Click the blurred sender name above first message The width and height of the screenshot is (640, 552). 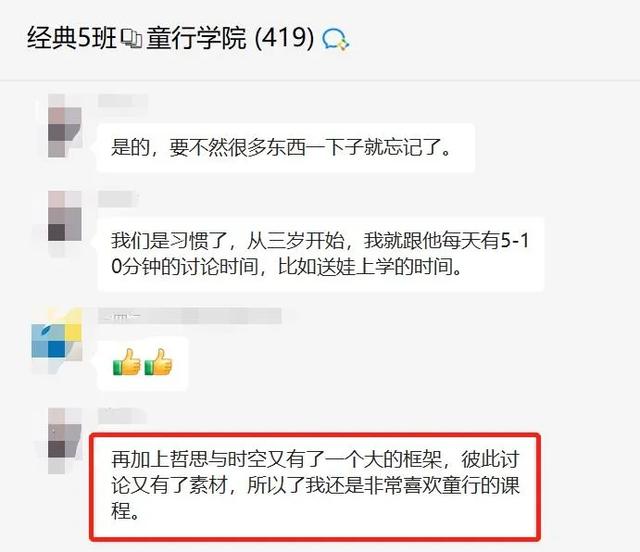click(122, 101)
